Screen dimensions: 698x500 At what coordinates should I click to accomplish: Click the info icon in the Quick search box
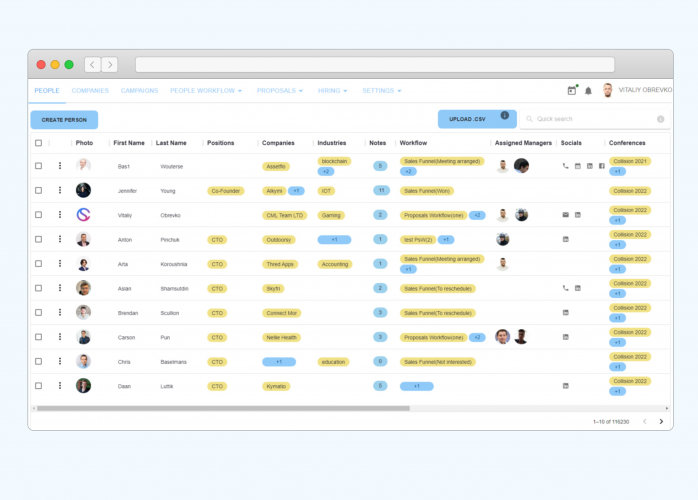tap(661, 119)
